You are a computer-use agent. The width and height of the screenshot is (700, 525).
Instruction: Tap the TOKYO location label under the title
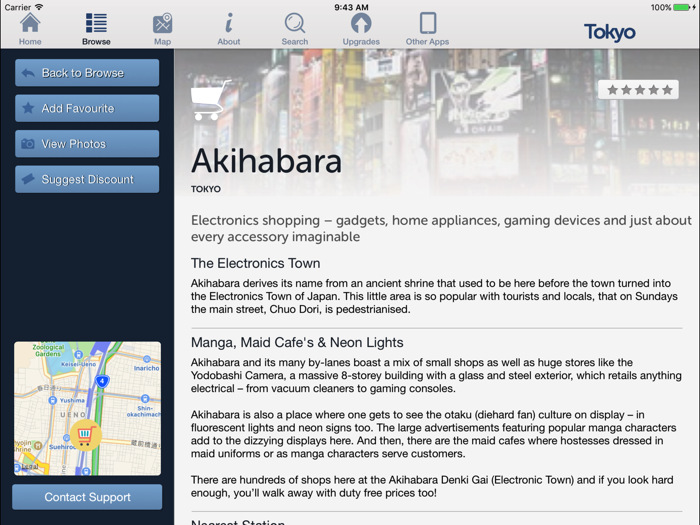tap(206, 189)
